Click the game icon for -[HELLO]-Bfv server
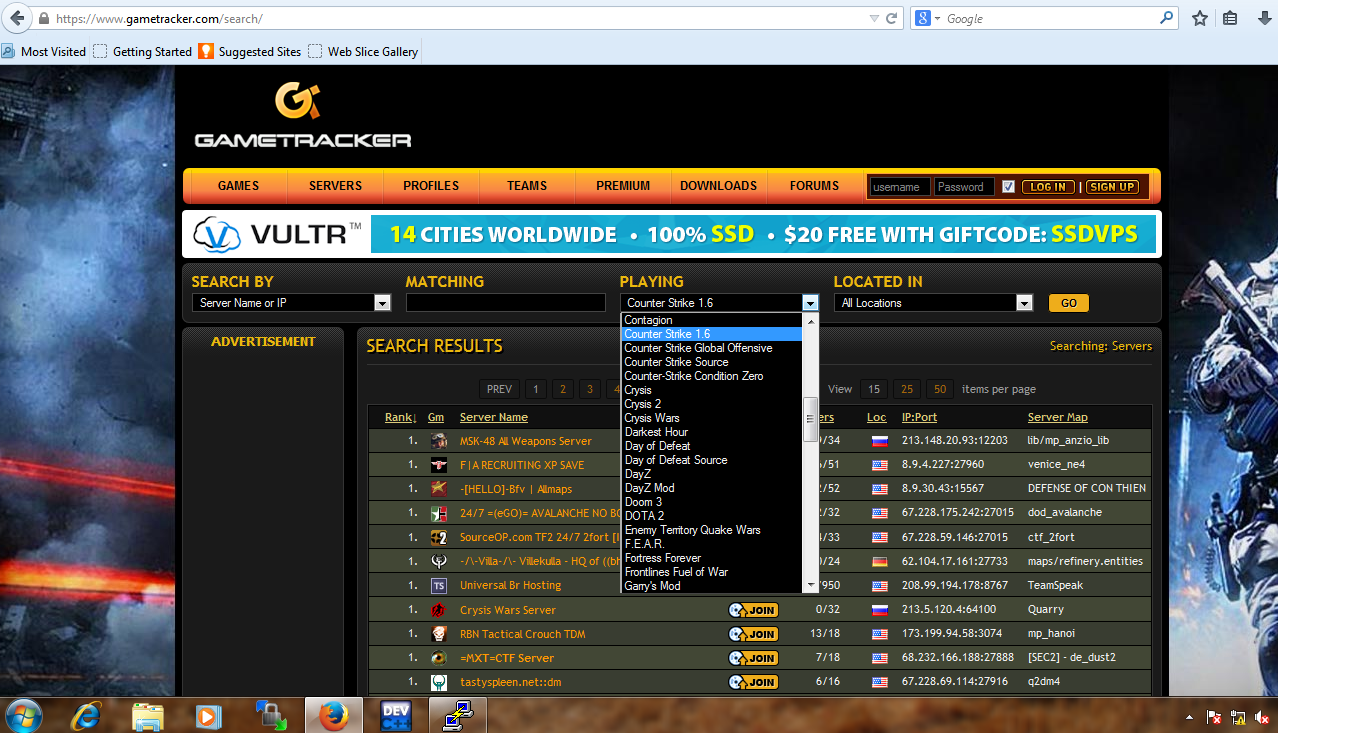Image resolution: width=1366 pixels, height=733 pixels. pyautogui.click(x=438, y=489)
